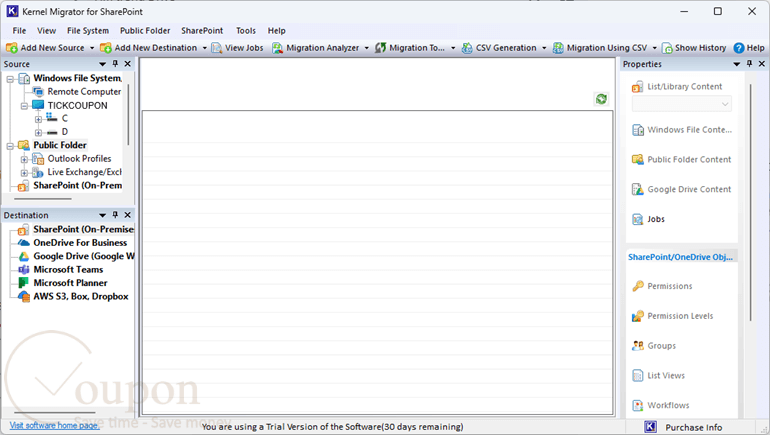This screenshot has width=770, height=435.
Task: Open the File System menu
Action: pos(88,30)
